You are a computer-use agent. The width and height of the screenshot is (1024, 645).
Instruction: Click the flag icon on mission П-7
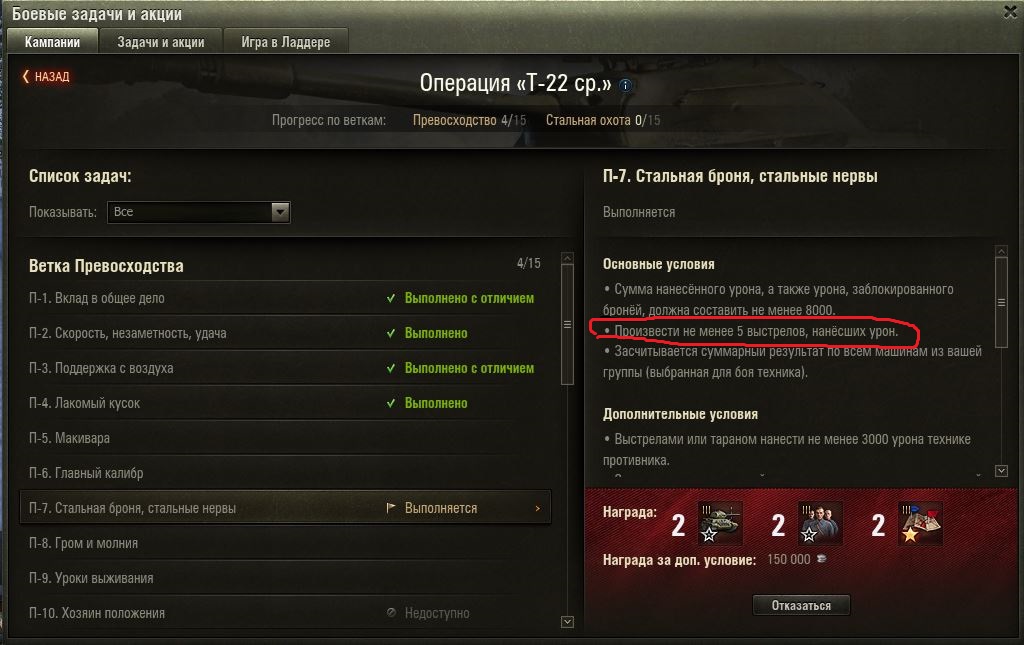coord(391,507)
